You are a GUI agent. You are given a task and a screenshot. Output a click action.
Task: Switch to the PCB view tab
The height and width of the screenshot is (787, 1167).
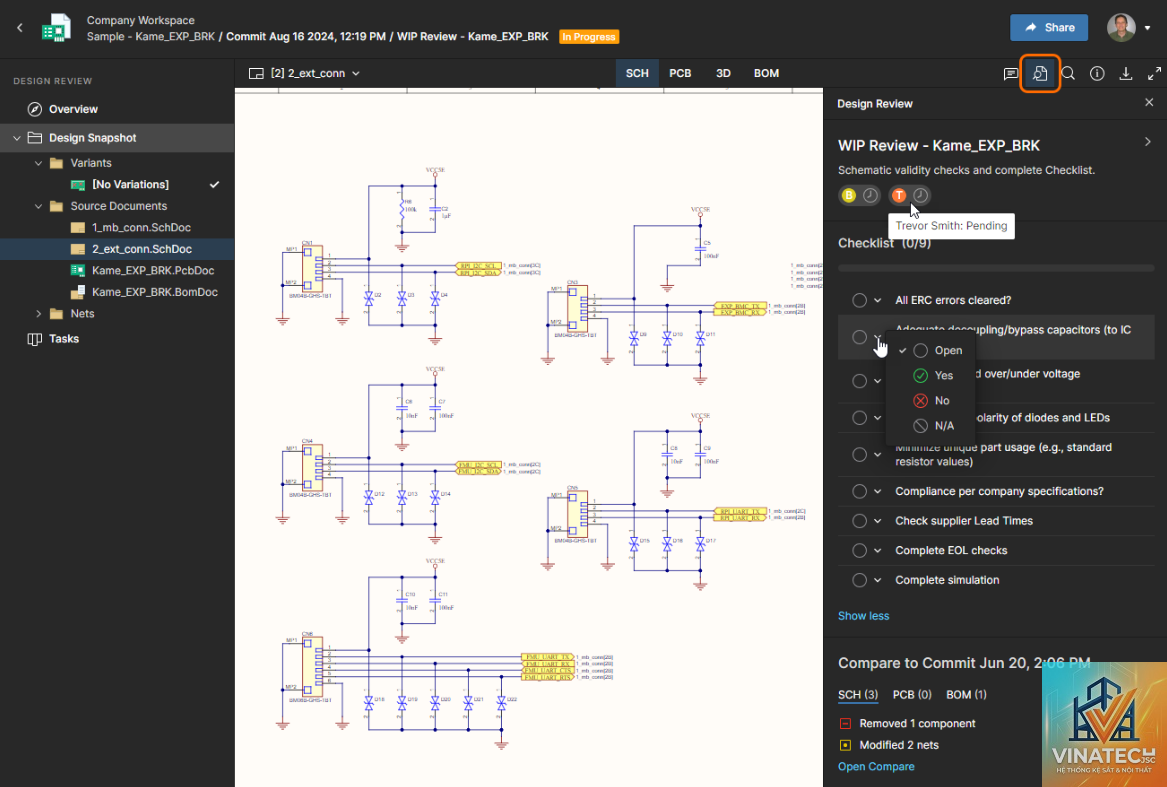[x=680, y=73]
